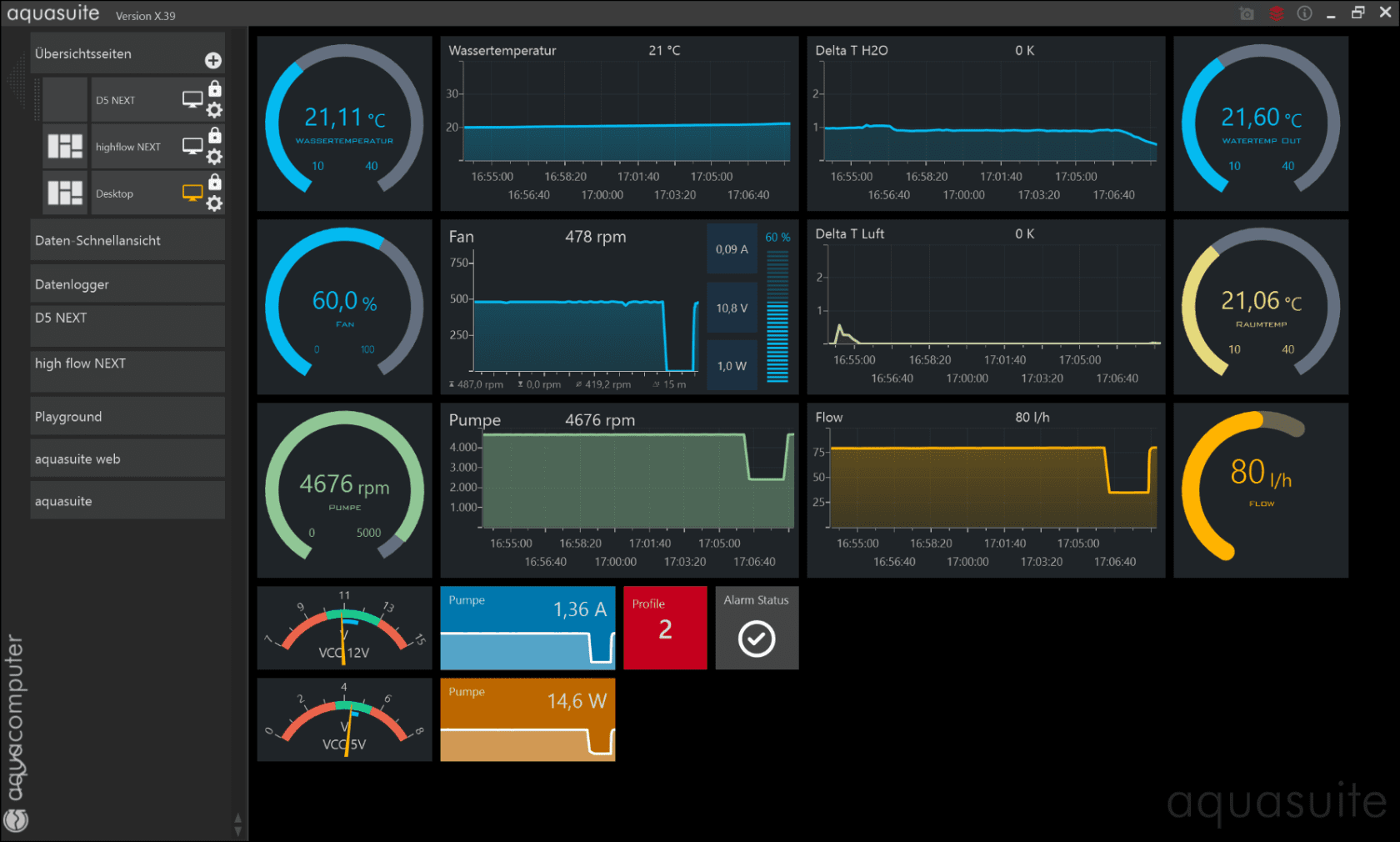Image resolution: width=1400 pixels, height=842 pixels.
Task: Click the Alarm Status checkmark icon
Action: click(757, 639)
